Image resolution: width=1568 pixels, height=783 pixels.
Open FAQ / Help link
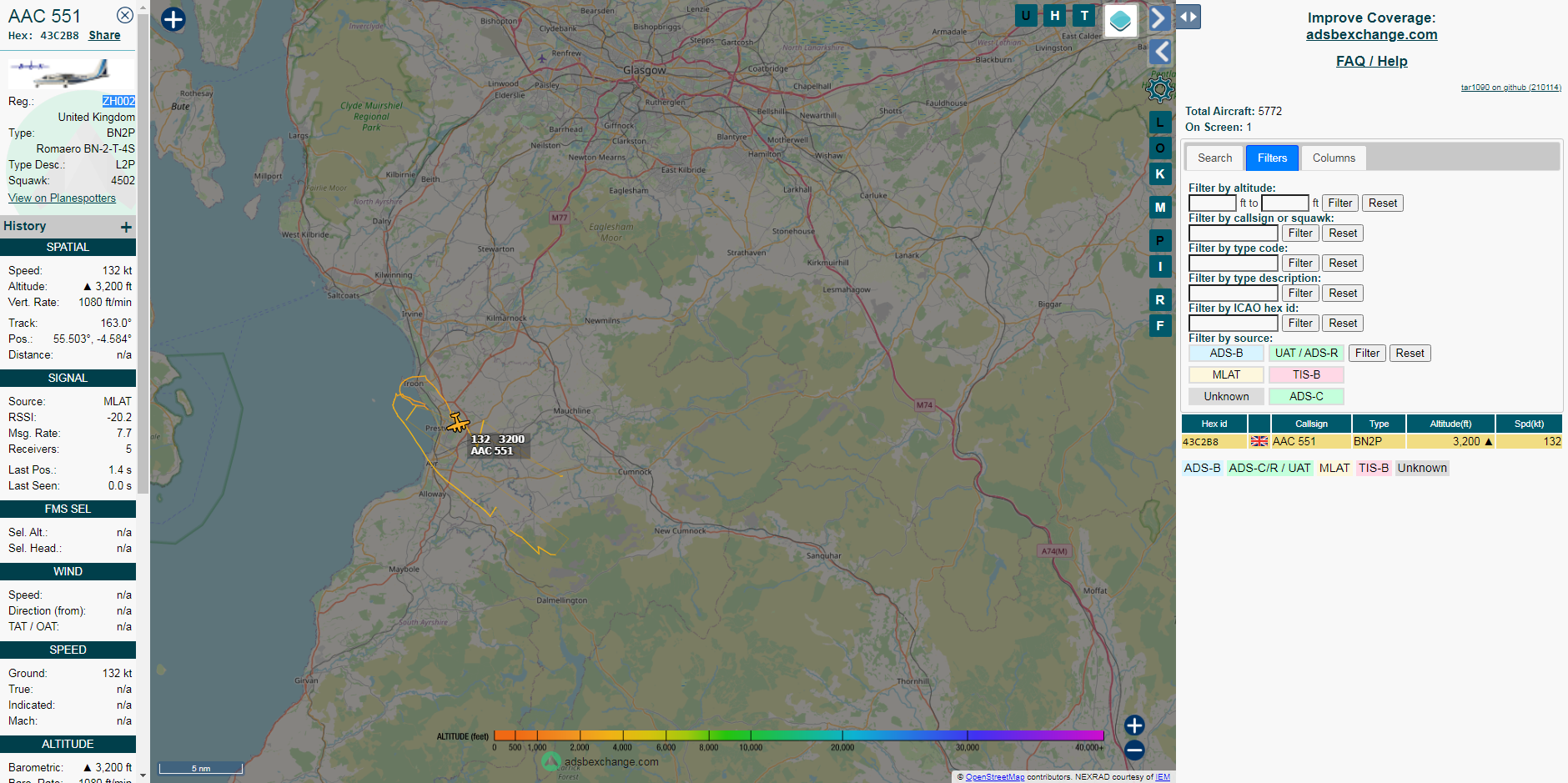pyautogui.click(x=1371, y=61)
